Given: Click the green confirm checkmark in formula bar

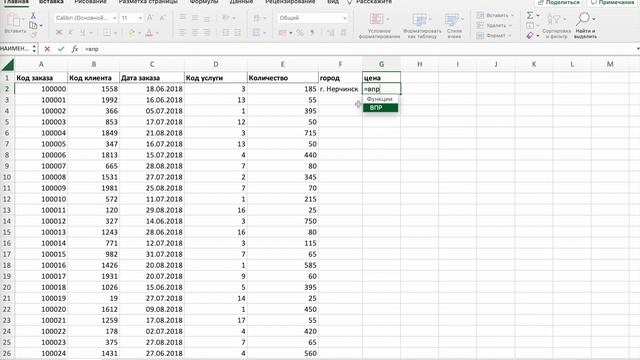Looking at the screenshot, I should pos(61,49).
